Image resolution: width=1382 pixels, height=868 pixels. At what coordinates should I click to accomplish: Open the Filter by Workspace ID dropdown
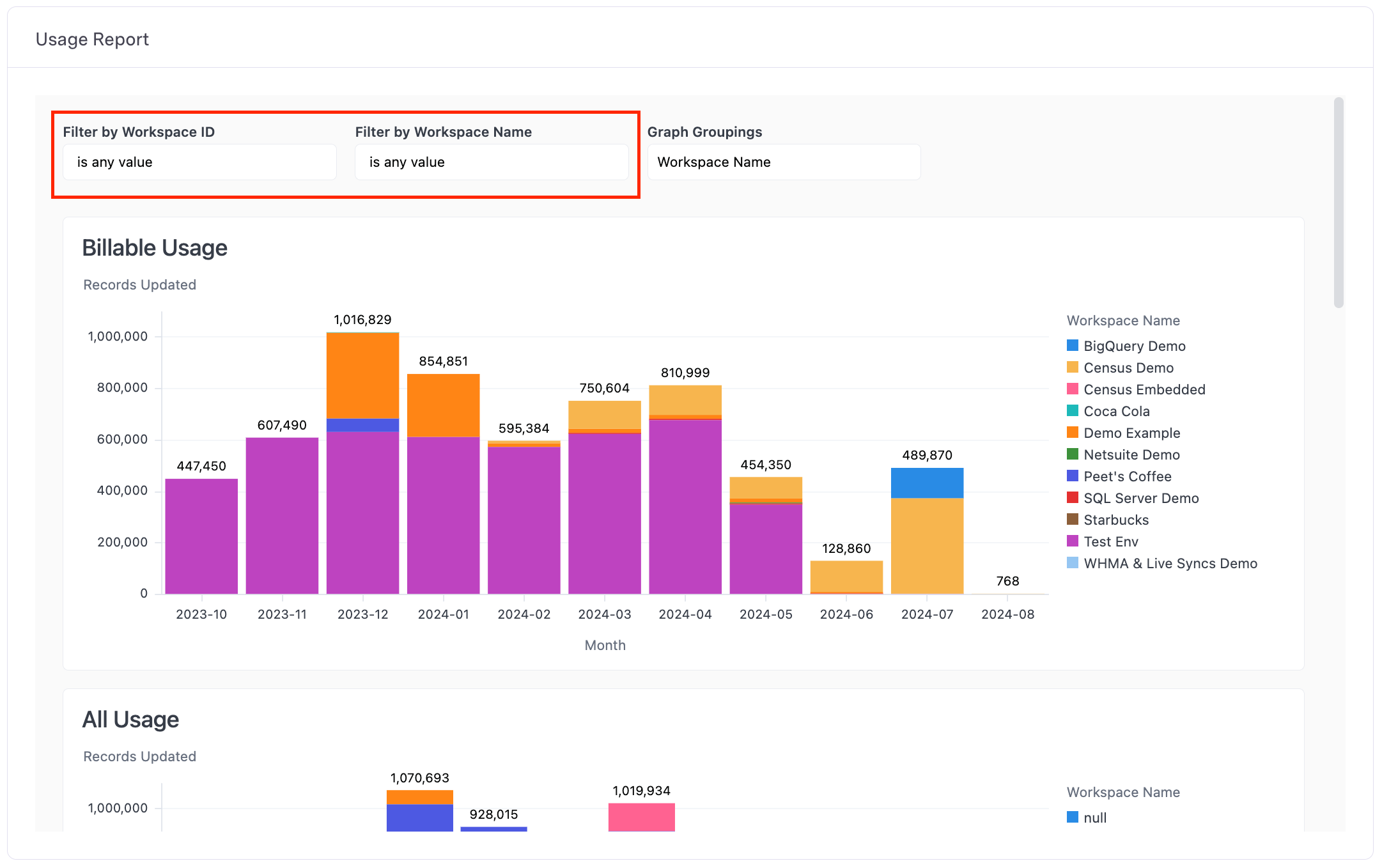click(199, 162)
